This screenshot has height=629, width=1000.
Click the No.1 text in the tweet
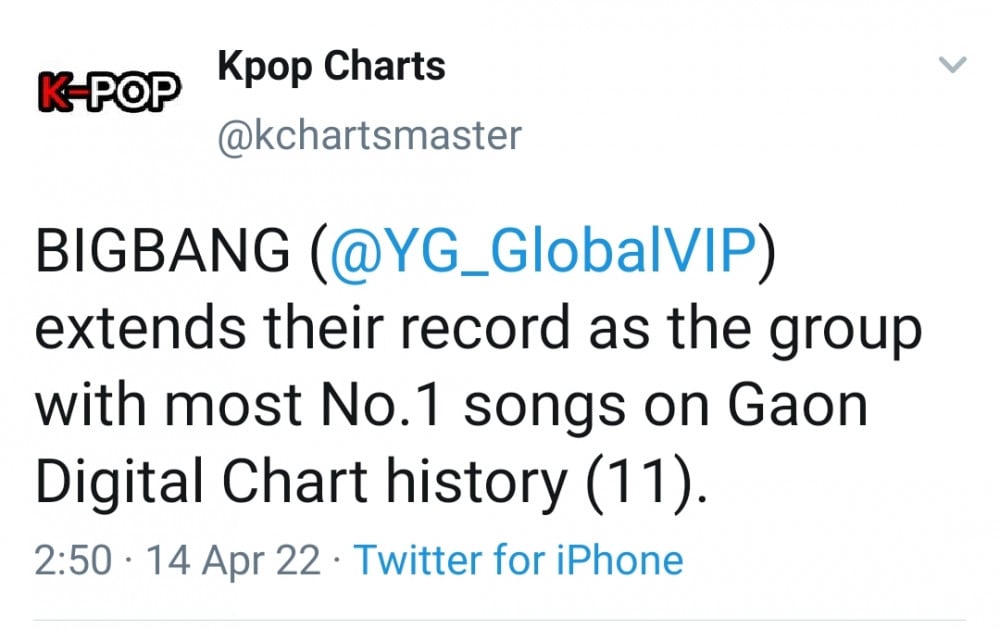coord(380,405)
